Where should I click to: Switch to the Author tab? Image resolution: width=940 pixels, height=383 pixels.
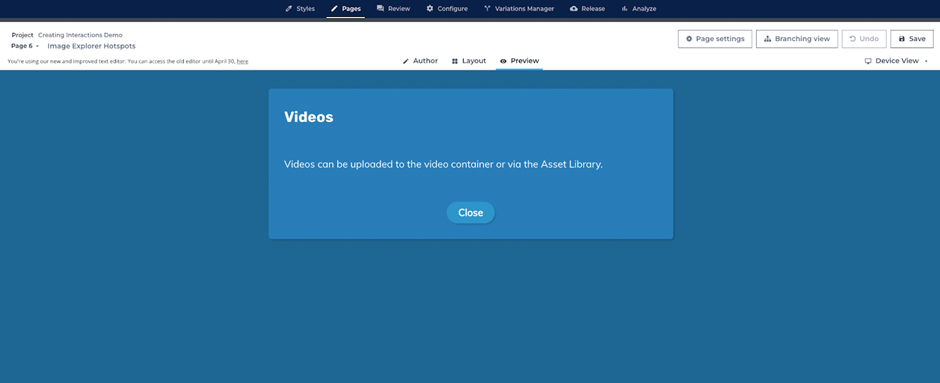[420, 61]
